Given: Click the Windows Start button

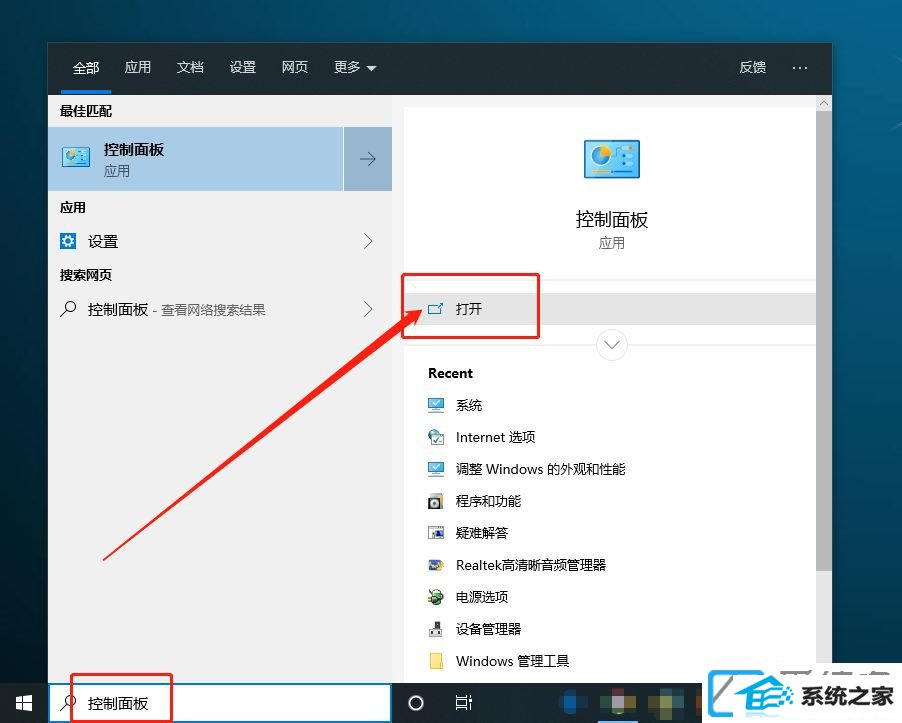Looking at the screenshot, I should click(x=24, y=703).
